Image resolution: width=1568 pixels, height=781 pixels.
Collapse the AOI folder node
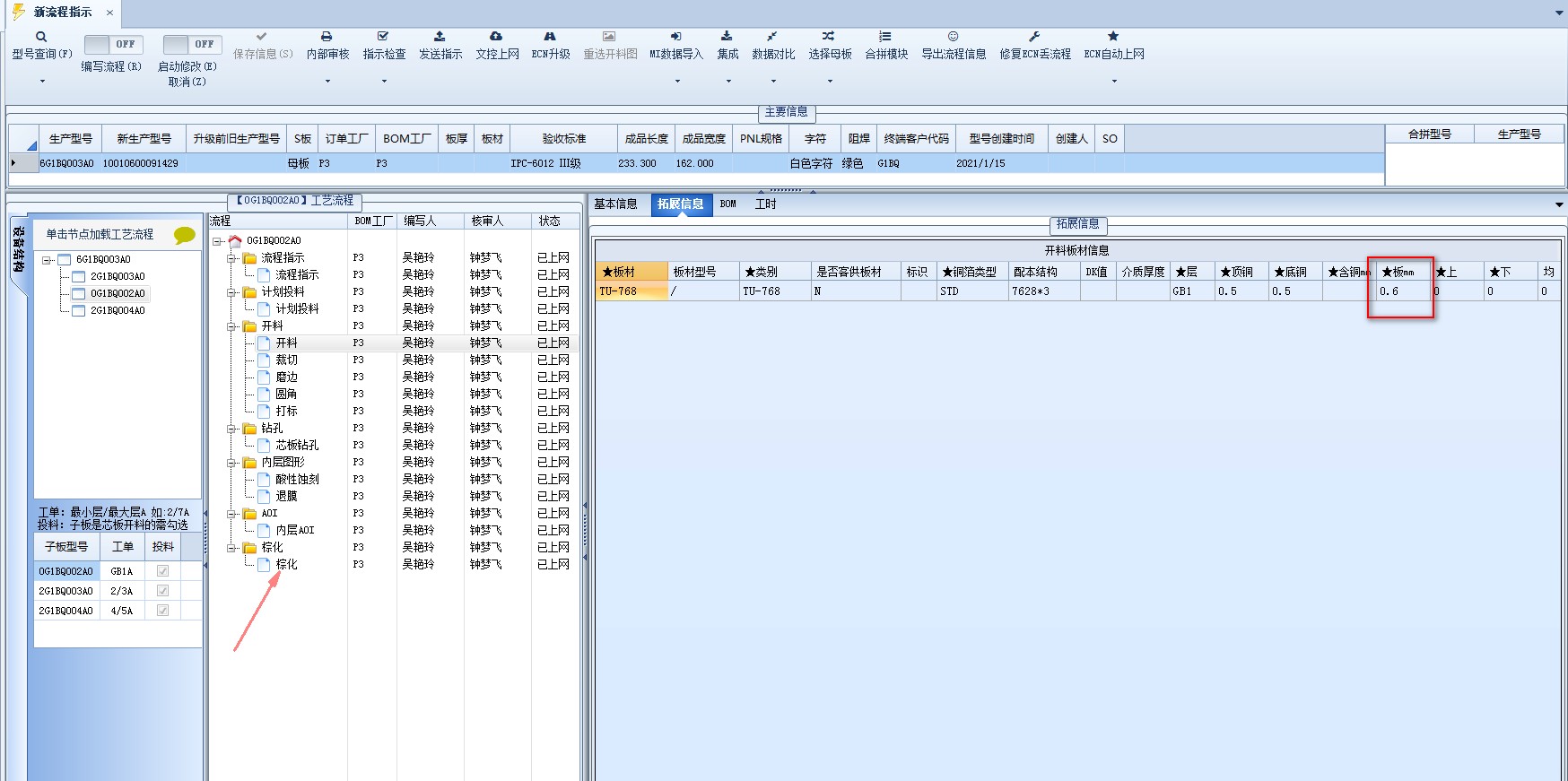(x=231, y=514)
